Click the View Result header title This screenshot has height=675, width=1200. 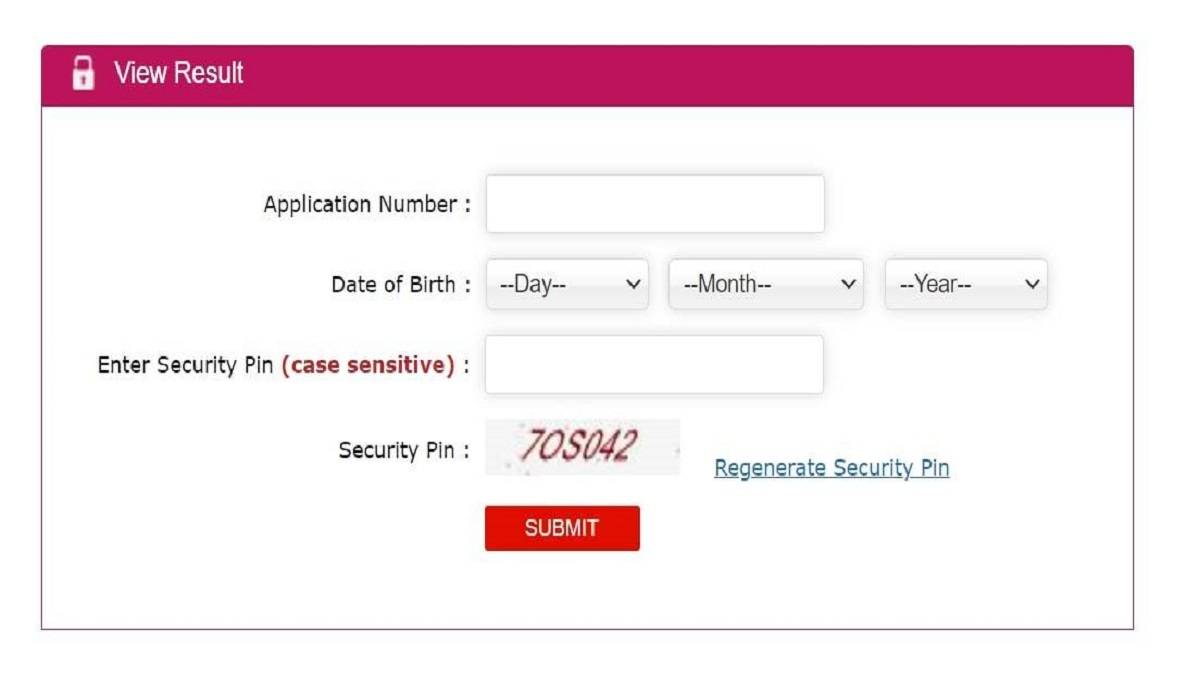[178, 73]
